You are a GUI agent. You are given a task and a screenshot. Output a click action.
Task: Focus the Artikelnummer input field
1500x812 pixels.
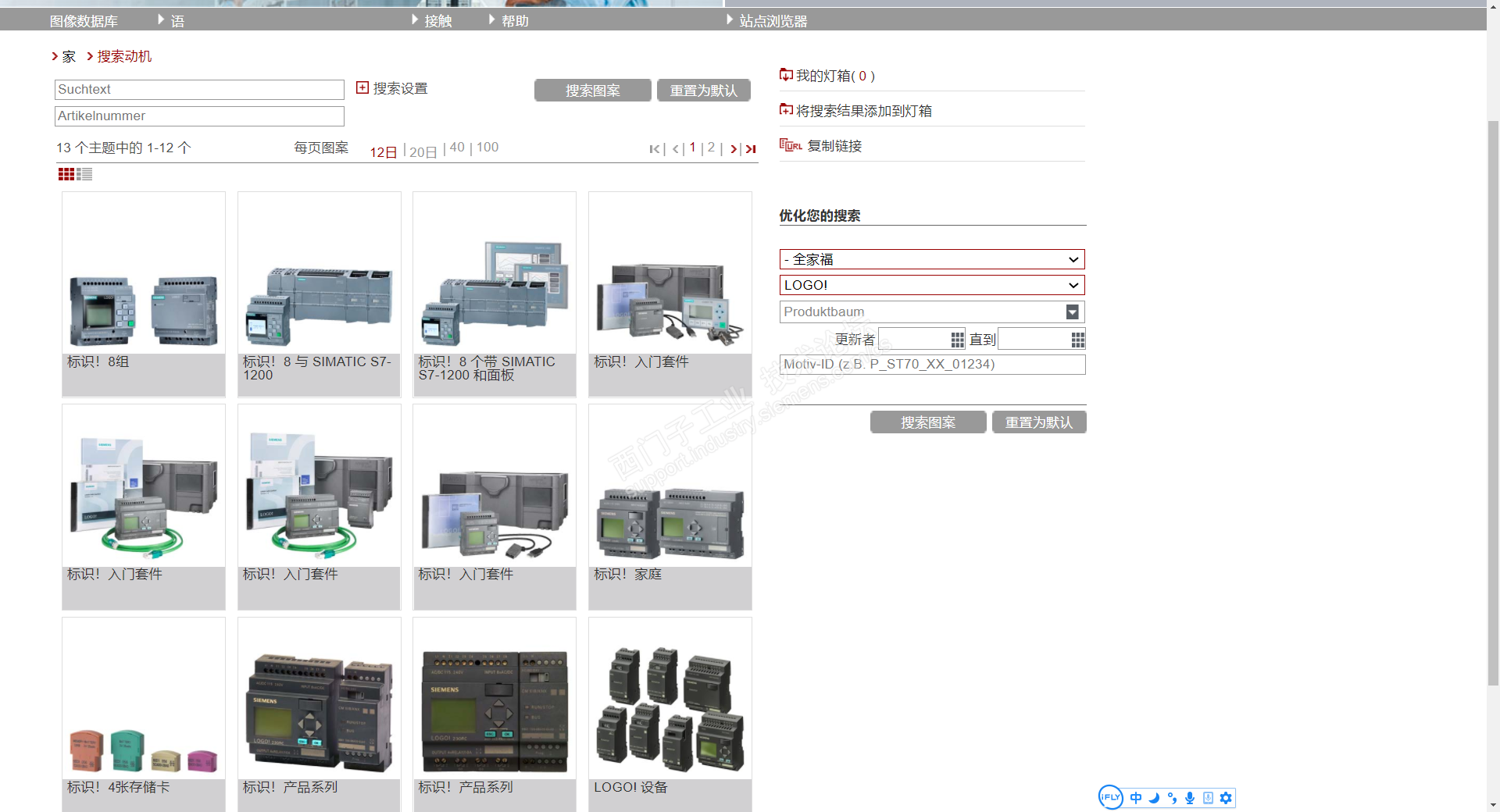point(199,116)
